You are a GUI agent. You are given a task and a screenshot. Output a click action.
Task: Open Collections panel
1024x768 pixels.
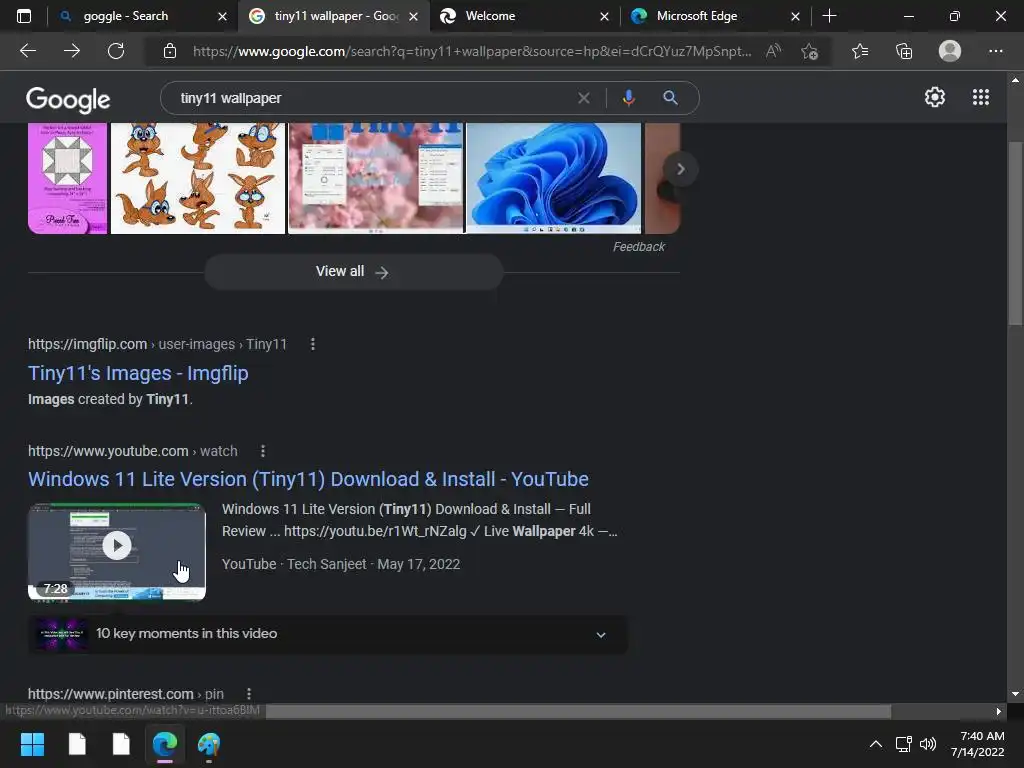click(904, 51)
